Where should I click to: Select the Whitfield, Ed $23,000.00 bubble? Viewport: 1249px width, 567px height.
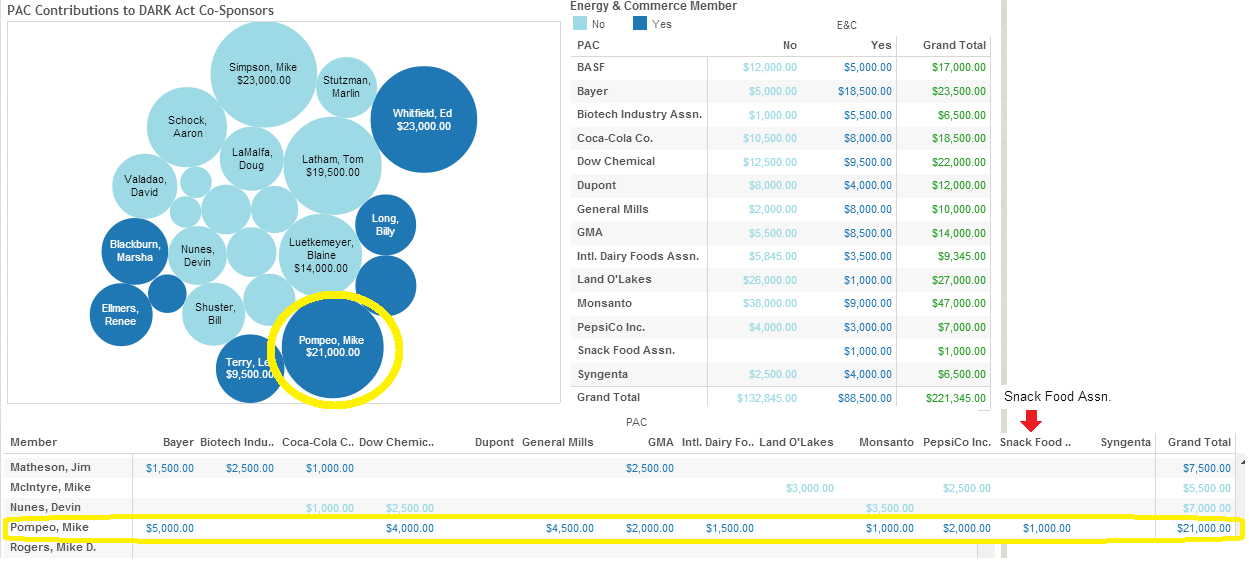(x=424, y=119)
